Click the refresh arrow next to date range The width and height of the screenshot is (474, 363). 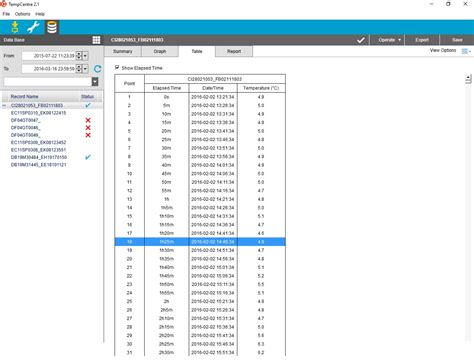[97, 69]
